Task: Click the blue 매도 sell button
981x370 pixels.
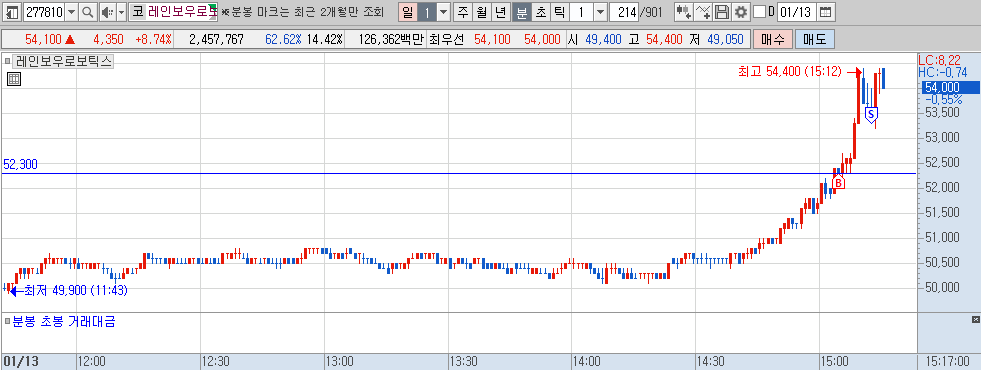Action: pyautogui.click(x=815, y=39)
